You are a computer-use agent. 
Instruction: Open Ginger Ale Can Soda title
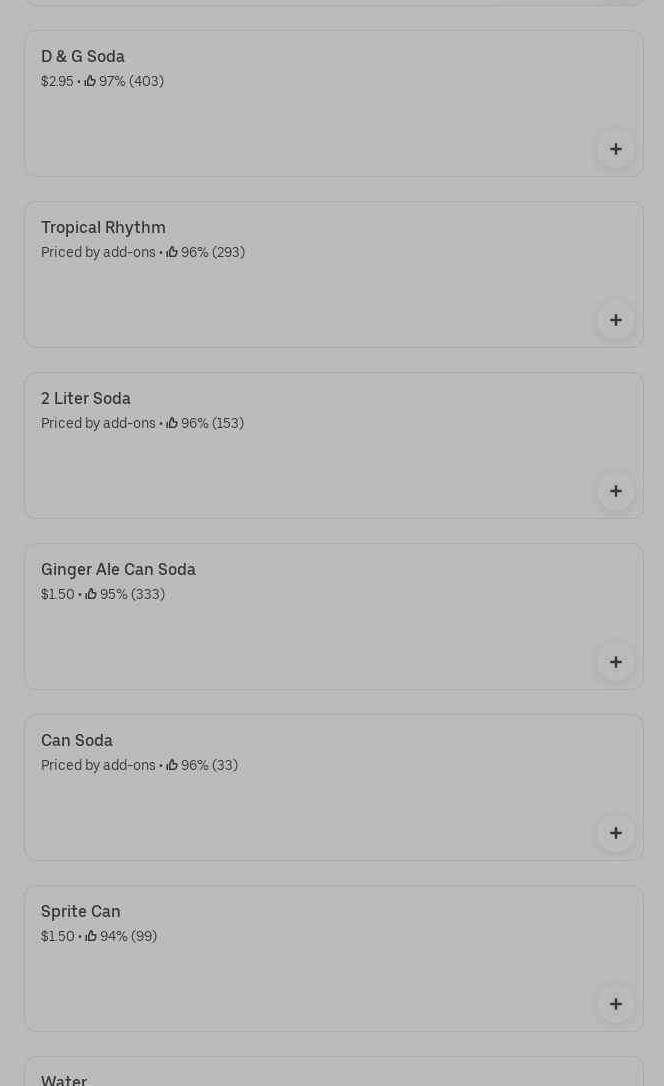[x=118, y=570]
